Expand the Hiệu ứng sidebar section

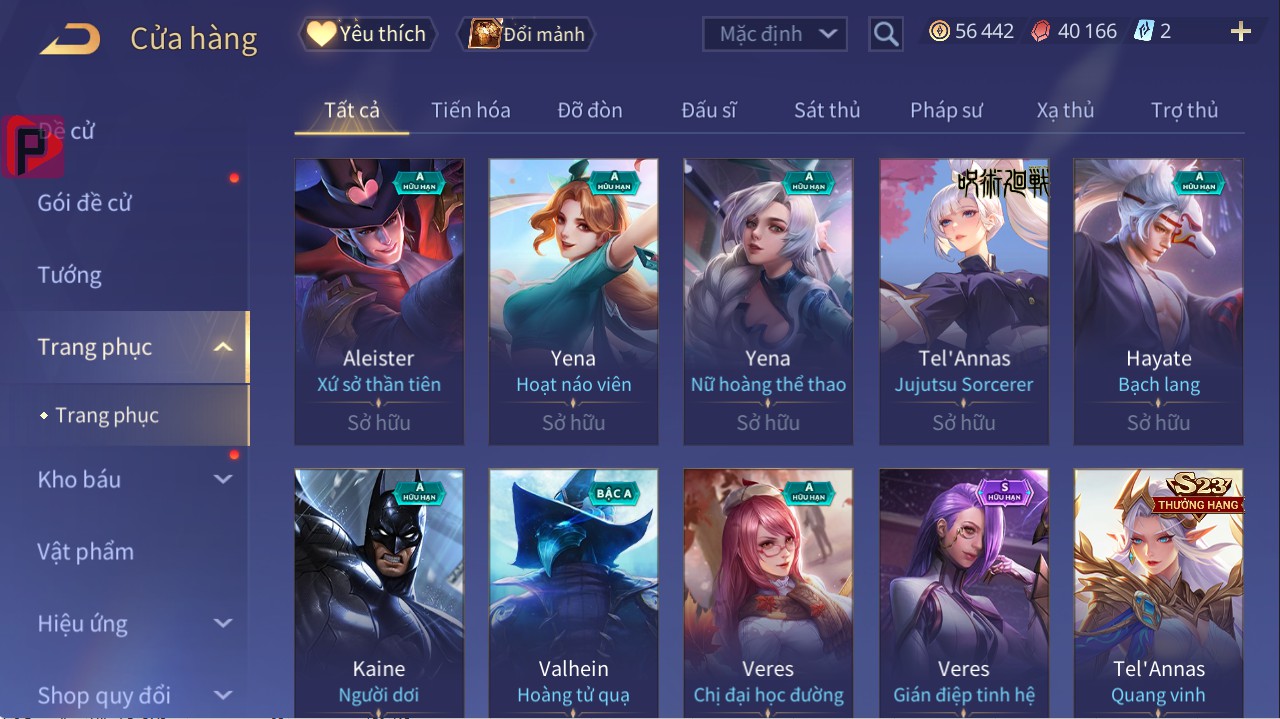pos(223,623)
